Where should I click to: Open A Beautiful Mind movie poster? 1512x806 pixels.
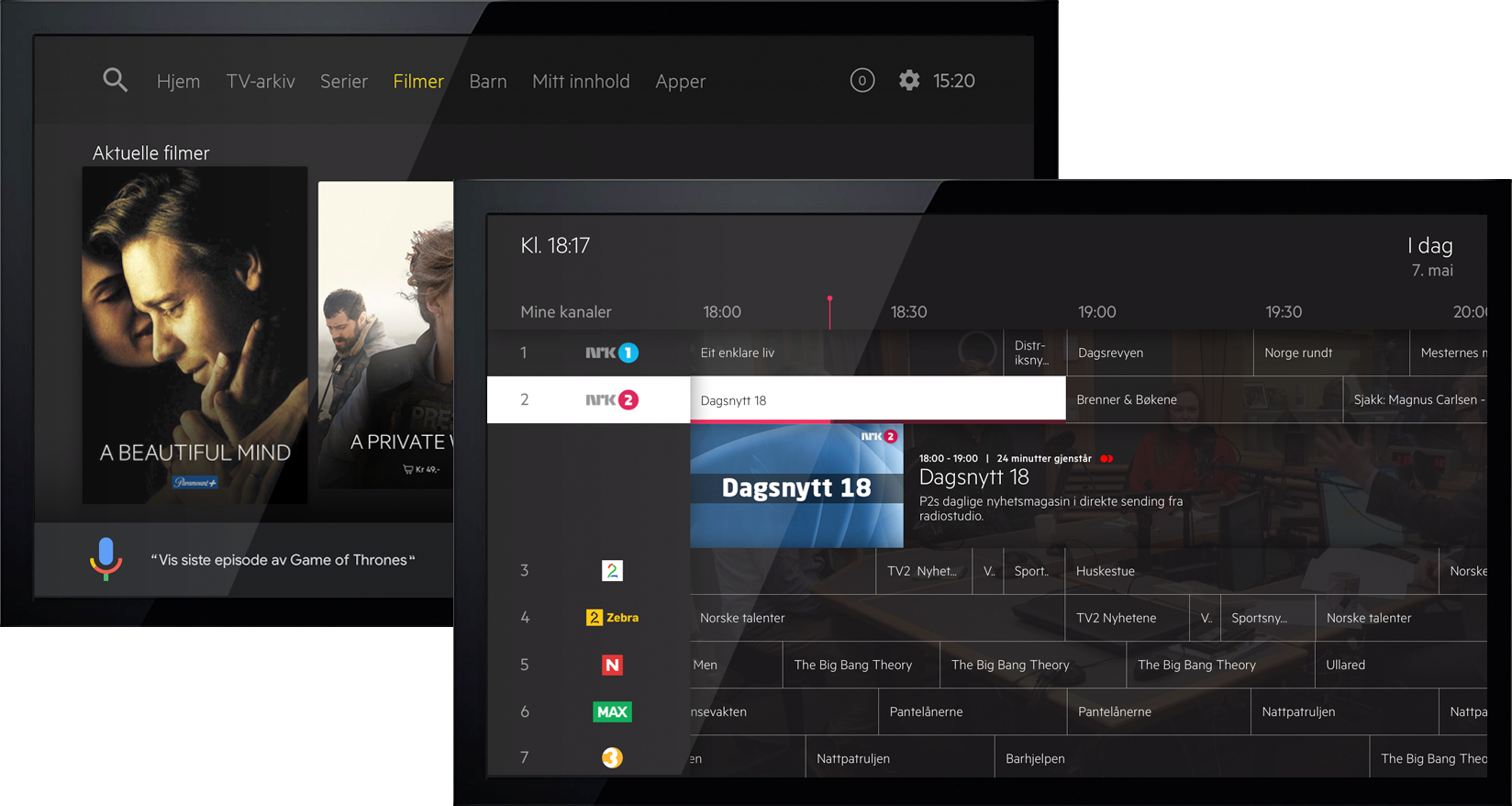(x=195, y=335)
